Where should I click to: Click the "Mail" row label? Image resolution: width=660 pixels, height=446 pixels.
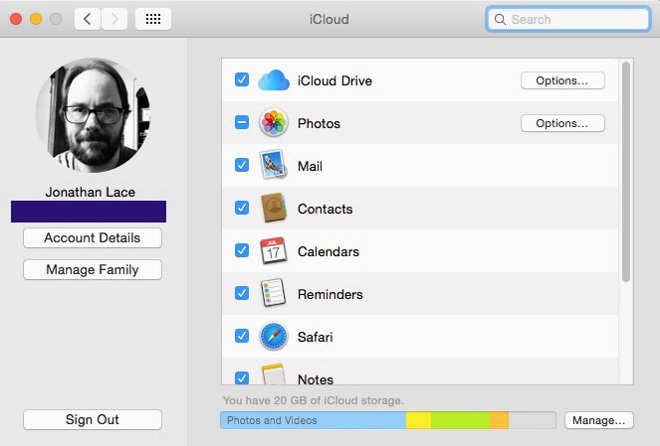(310, 166)
